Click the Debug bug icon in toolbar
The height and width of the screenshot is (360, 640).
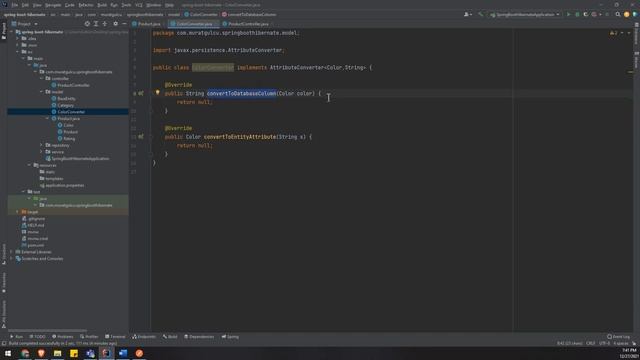click(x=577, y=14)
